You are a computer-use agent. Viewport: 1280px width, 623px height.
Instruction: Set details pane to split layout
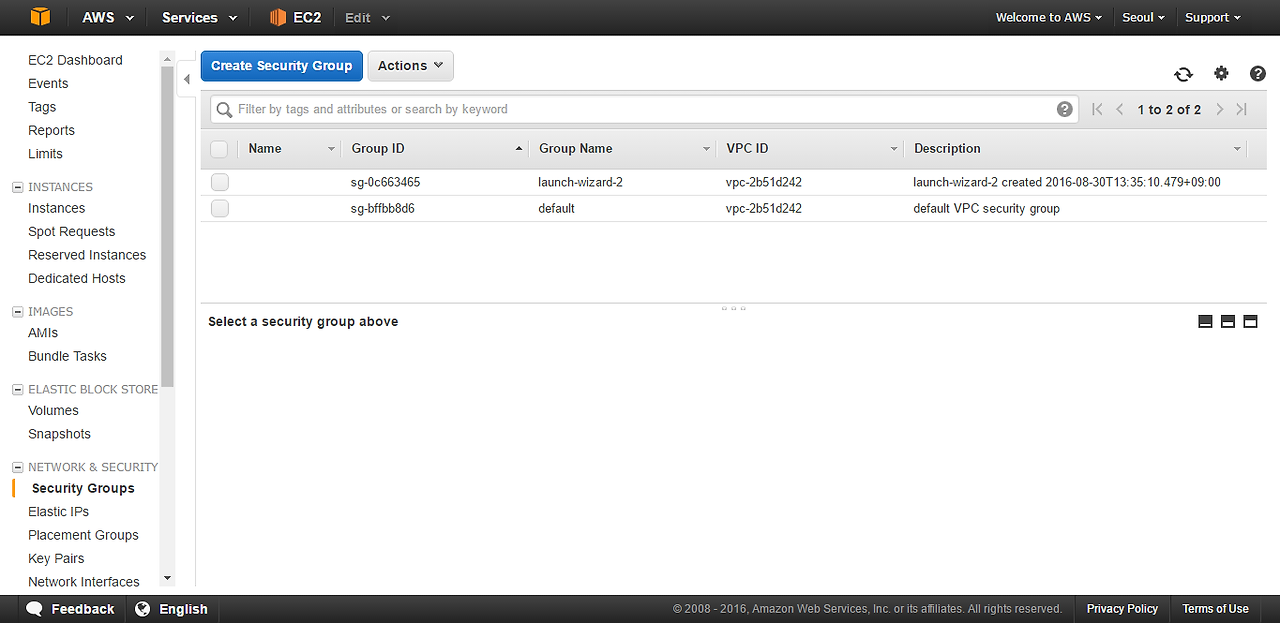point(1228,322)
